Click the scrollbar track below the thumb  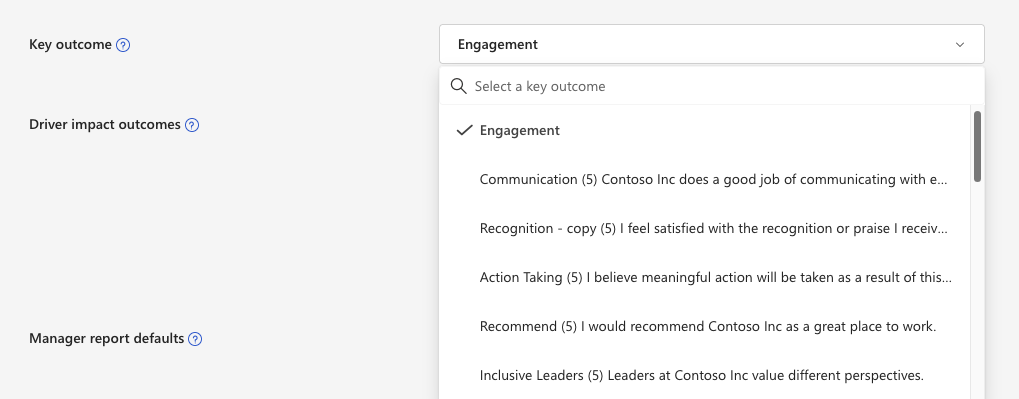[977, 292]
